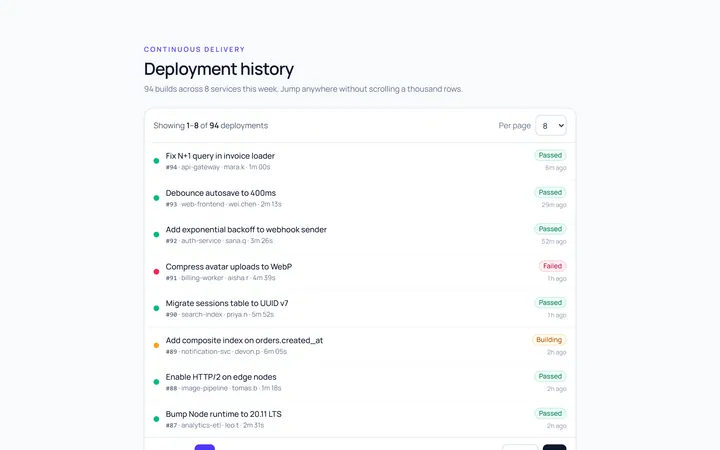This screenshot has height=450, width=720.
Task: Open 'Compress avatar uploads to WebP' deployment
Action: tap(229, 267)
